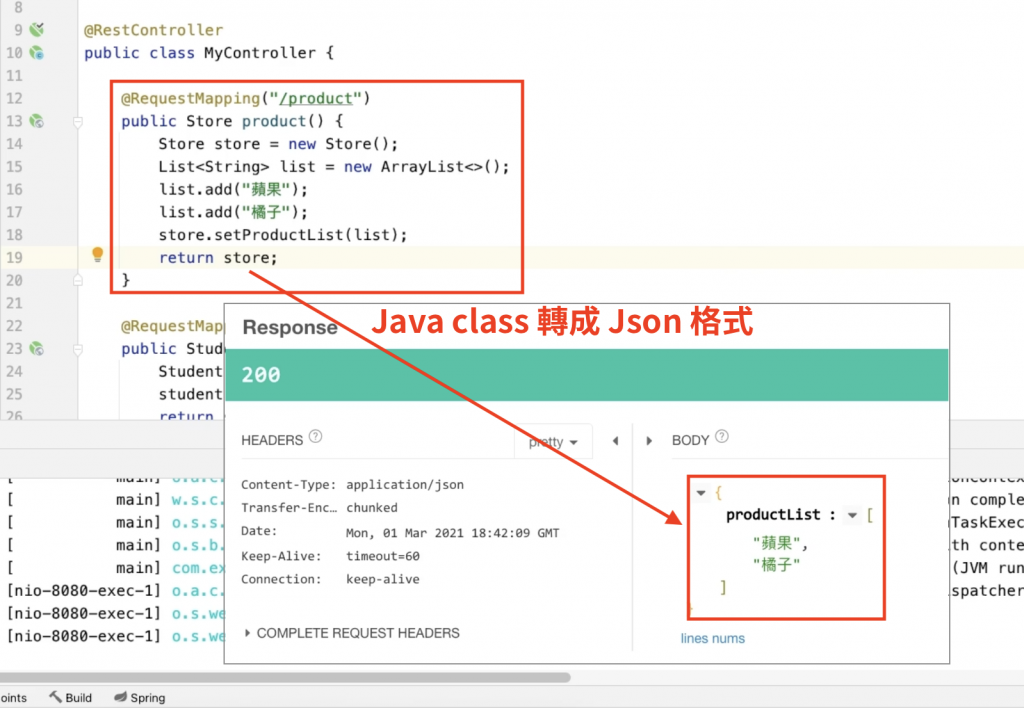Click the Content-Type header name
This screenshot has height=708, width=1024.
(288, 485)
